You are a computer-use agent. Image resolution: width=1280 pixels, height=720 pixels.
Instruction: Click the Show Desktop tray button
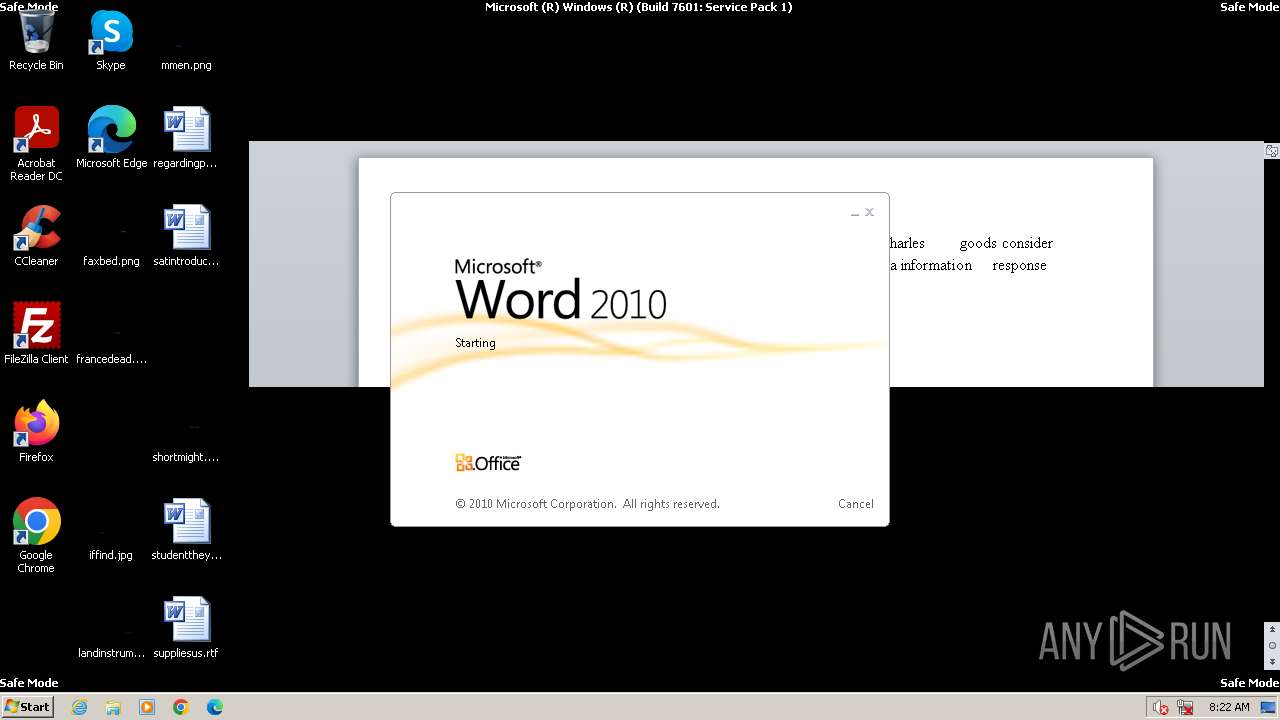[x=1268, y=707]
